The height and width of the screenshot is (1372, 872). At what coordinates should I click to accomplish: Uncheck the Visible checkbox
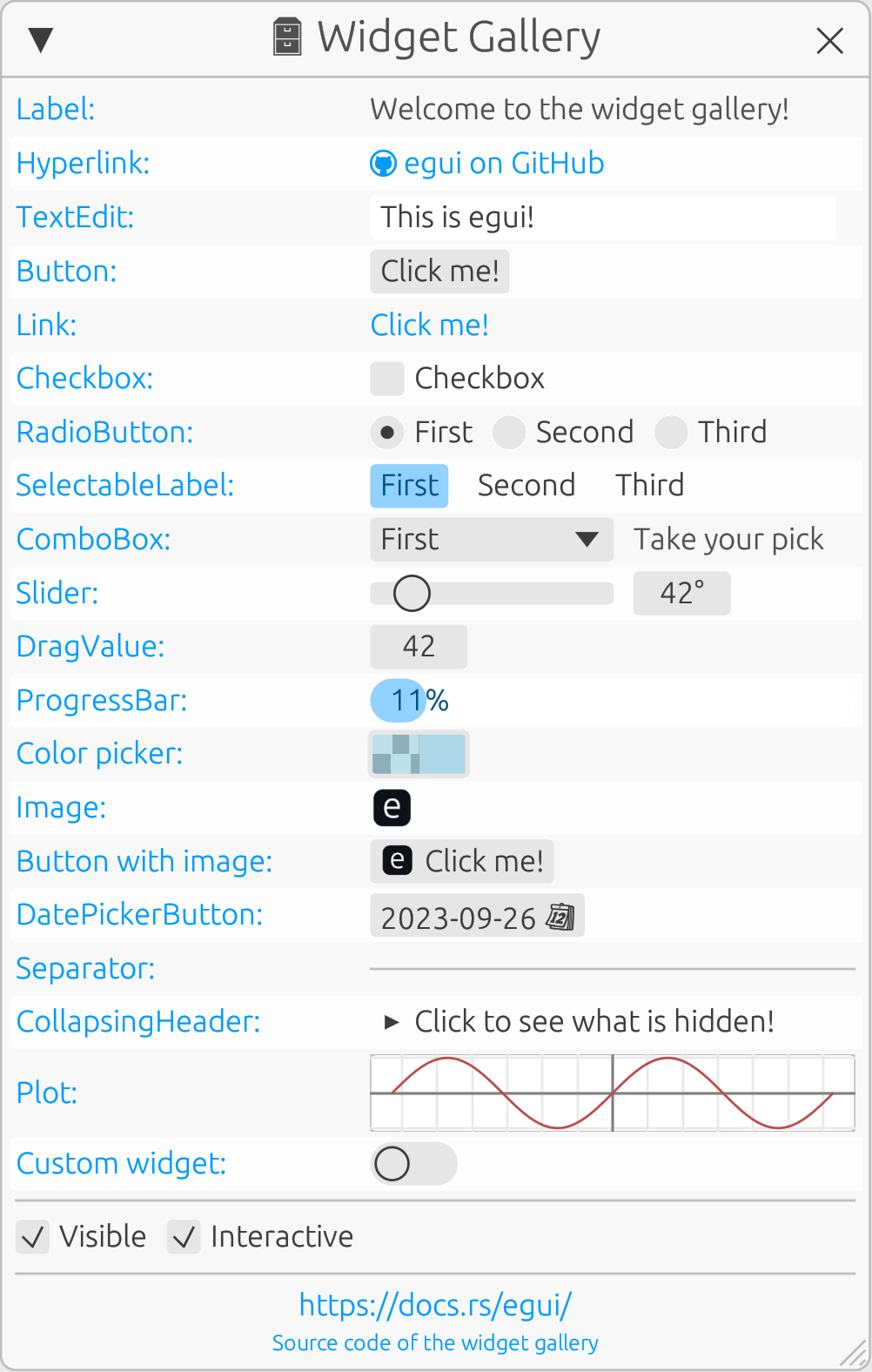33,1237
